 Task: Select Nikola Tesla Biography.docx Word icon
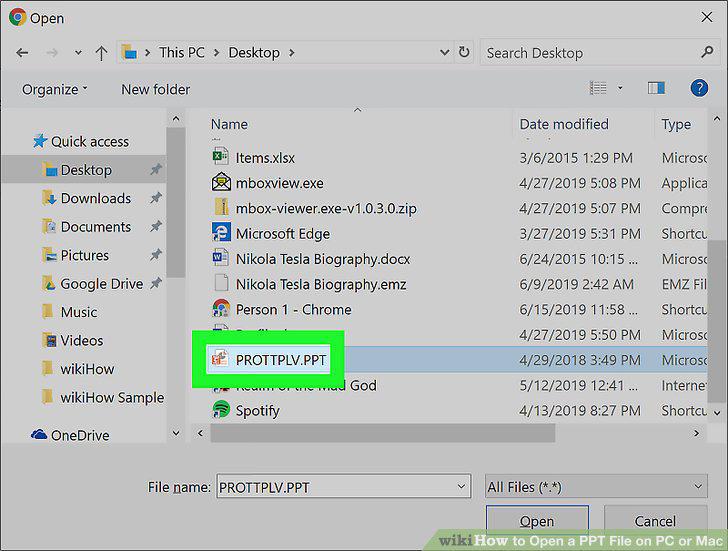click(x=221, y=258)
